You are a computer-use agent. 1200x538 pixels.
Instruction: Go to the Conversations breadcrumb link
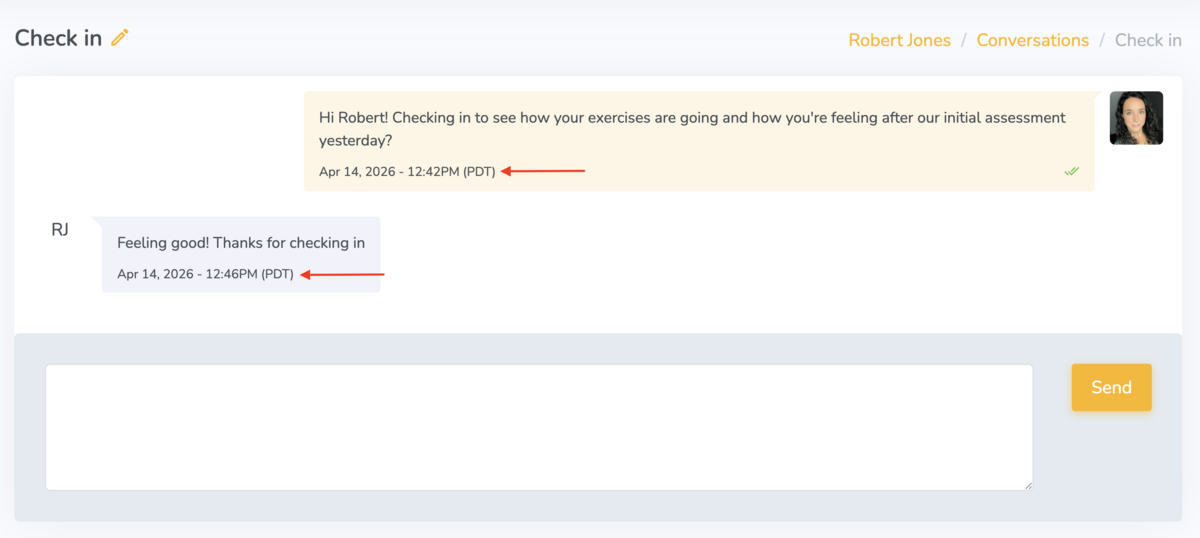click(1032, 41)
